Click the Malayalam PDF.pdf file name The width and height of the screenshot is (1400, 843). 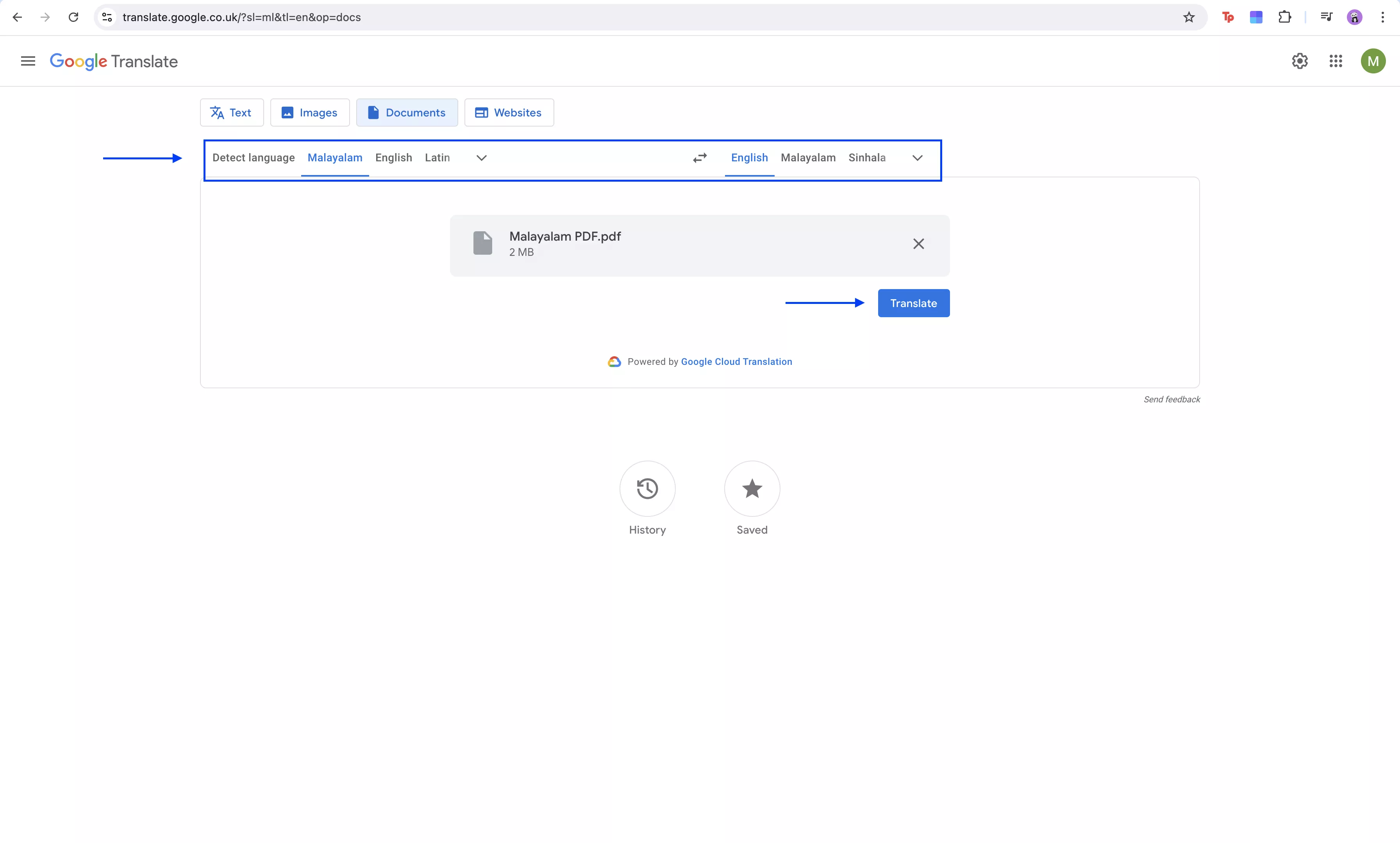(564, 236)
